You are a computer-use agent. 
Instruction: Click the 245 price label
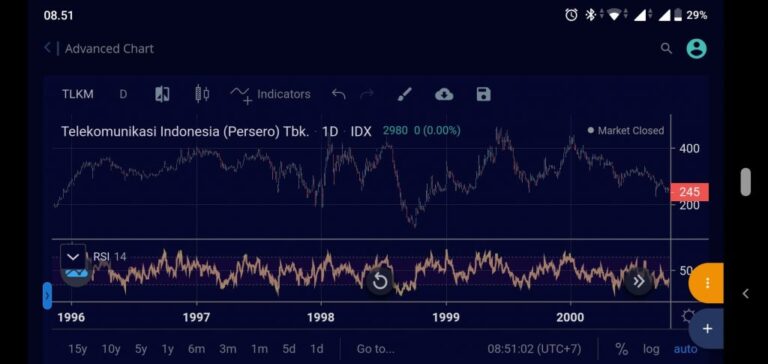(x=689, y=192)
